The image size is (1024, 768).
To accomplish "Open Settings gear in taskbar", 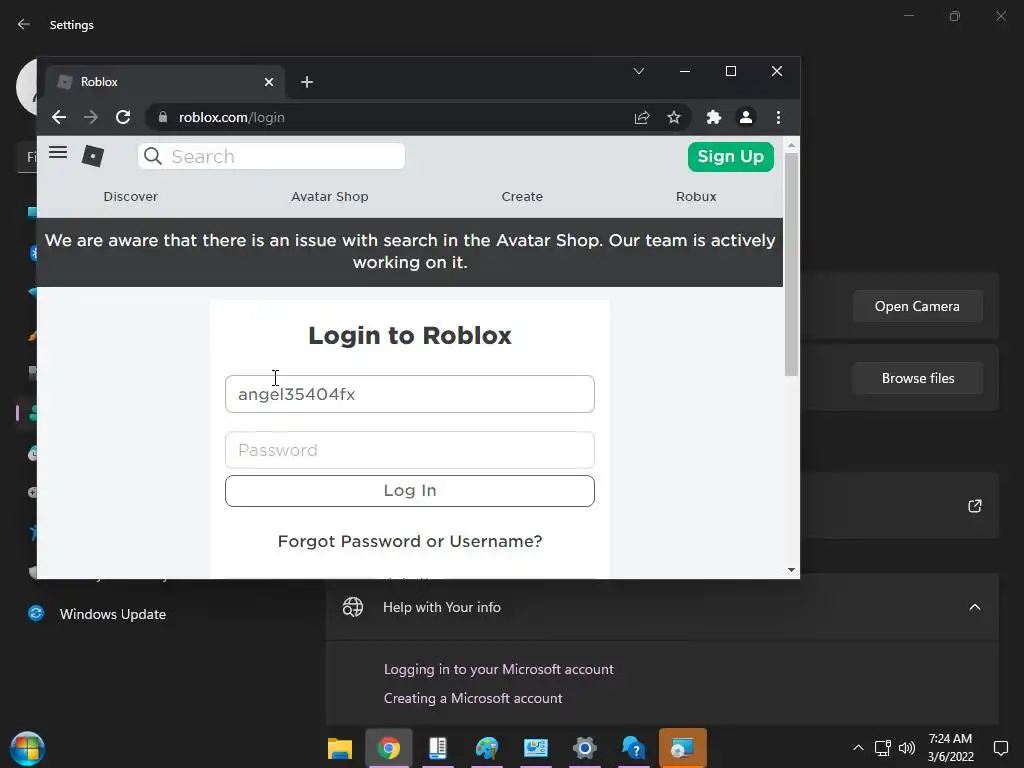I will [584, 748].
